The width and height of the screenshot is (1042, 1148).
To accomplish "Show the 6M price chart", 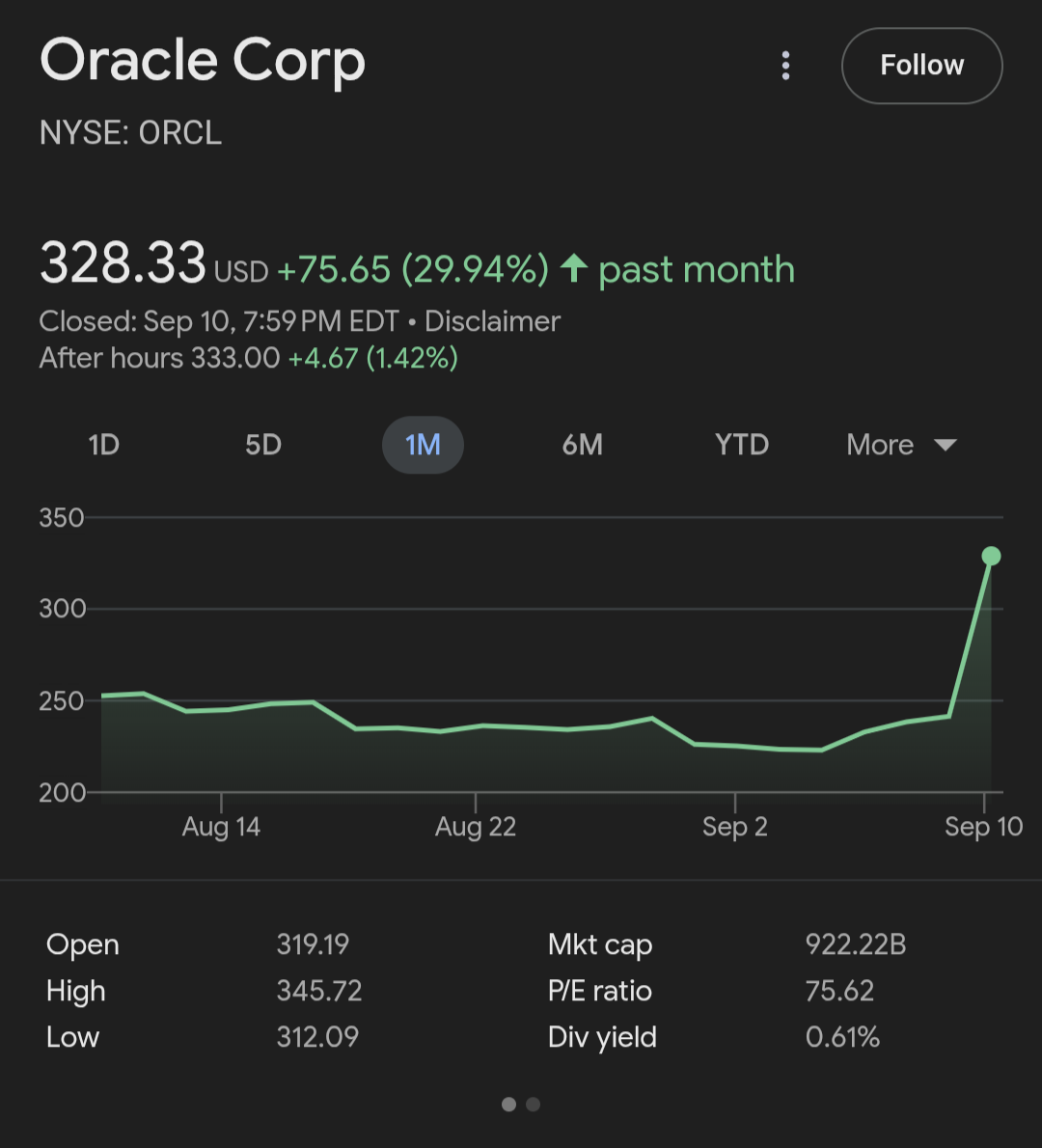I will [583, 445].
